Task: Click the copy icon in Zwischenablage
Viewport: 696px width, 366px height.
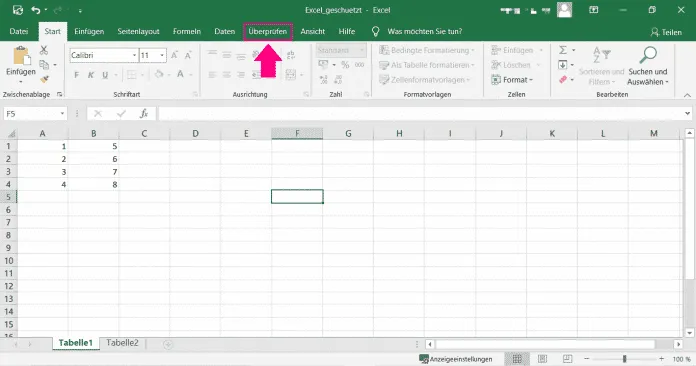Action: coord(44,65)
